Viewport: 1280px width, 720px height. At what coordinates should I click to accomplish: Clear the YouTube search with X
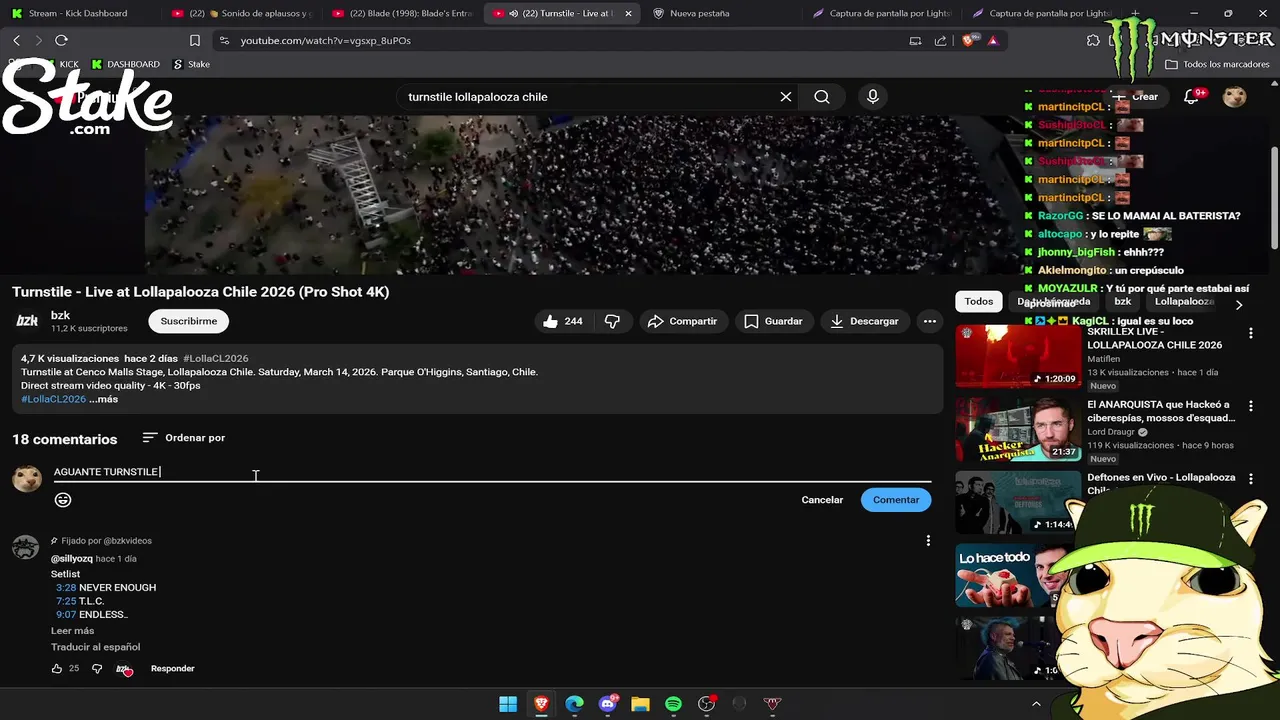tap(786, 97)
